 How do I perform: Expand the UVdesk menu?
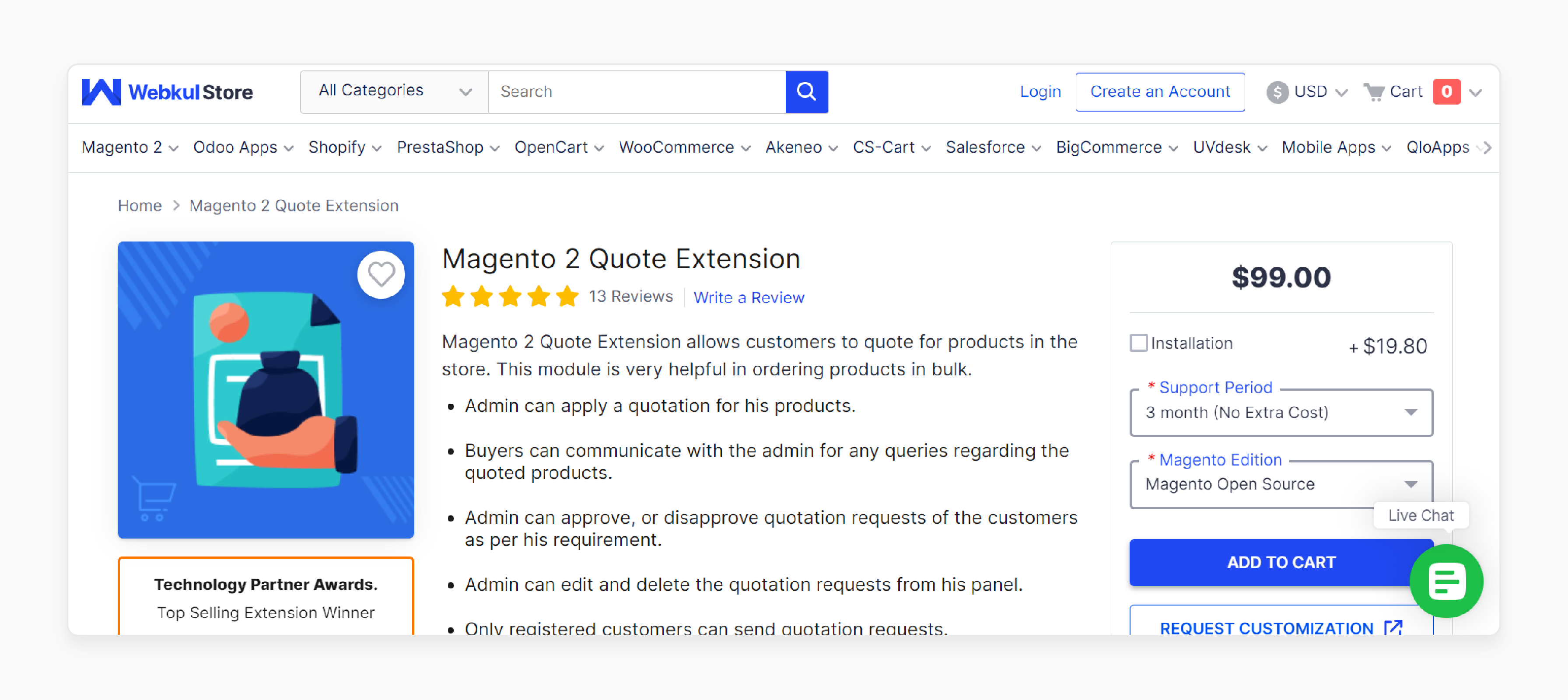click(1230, 147)
